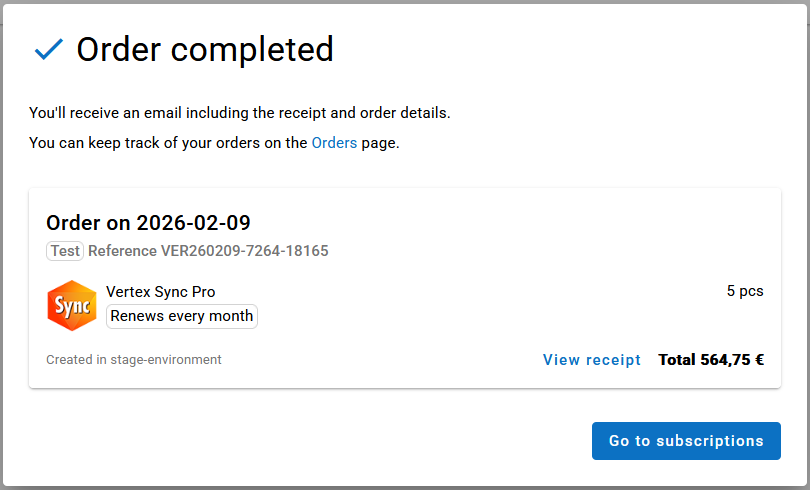Click the Test badge label
This screenshot has height=490, width=810.
[x=65, y=251]
